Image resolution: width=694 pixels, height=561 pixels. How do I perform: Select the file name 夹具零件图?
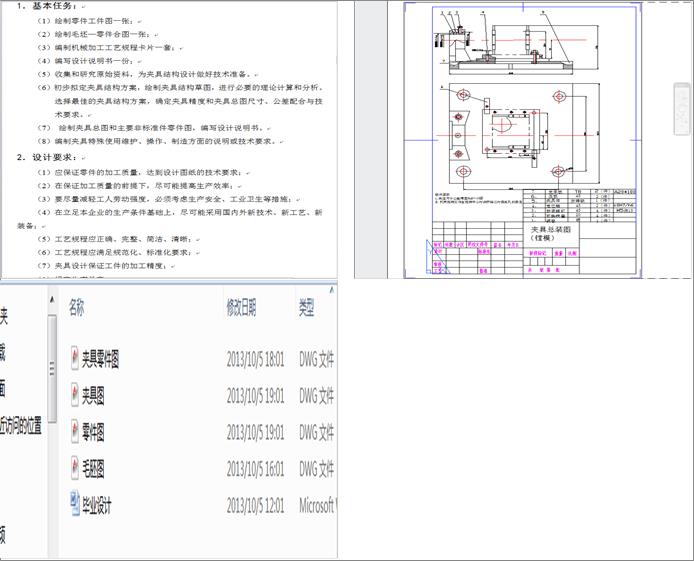click(x=100, y=359)
